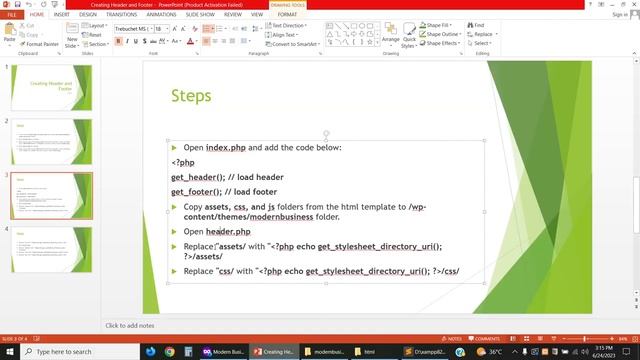Expand the Section dropdown
The width and height of the screenshot is (640, 360).
coord(96,44)
